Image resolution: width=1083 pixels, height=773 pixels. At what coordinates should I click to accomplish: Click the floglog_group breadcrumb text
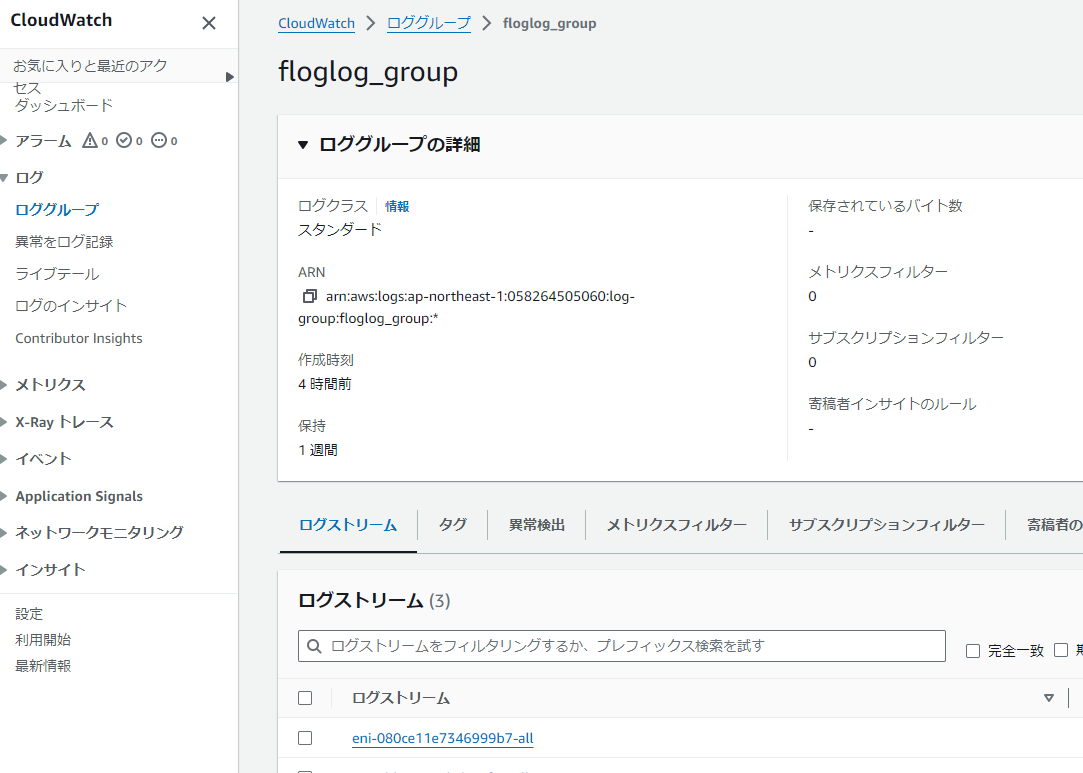point(550,23)
